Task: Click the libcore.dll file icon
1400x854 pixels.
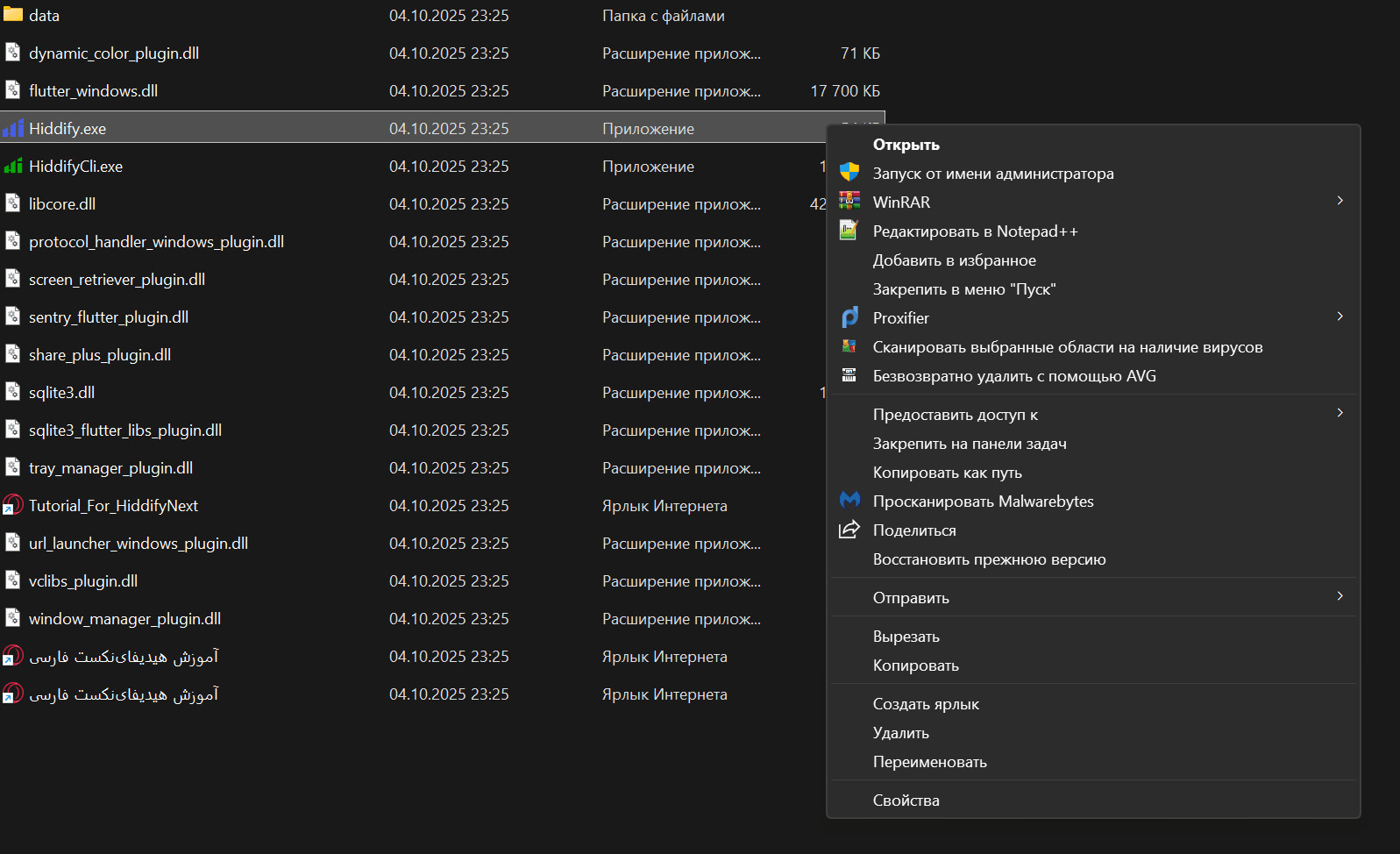Action: [13, 204]
